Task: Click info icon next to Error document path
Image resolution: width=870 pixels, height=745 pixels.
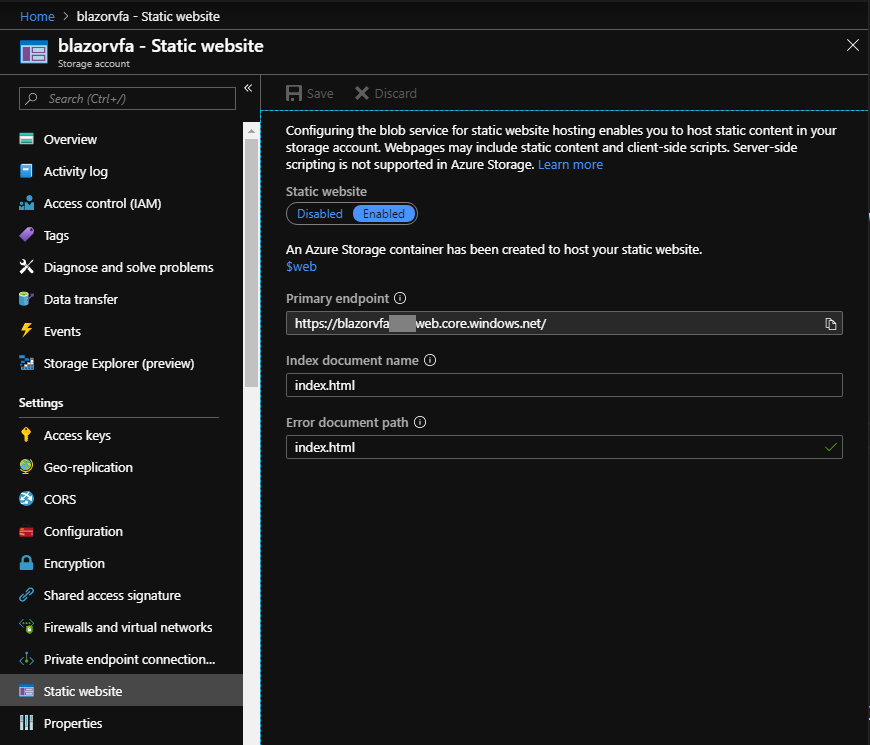Action: point(420,422)
